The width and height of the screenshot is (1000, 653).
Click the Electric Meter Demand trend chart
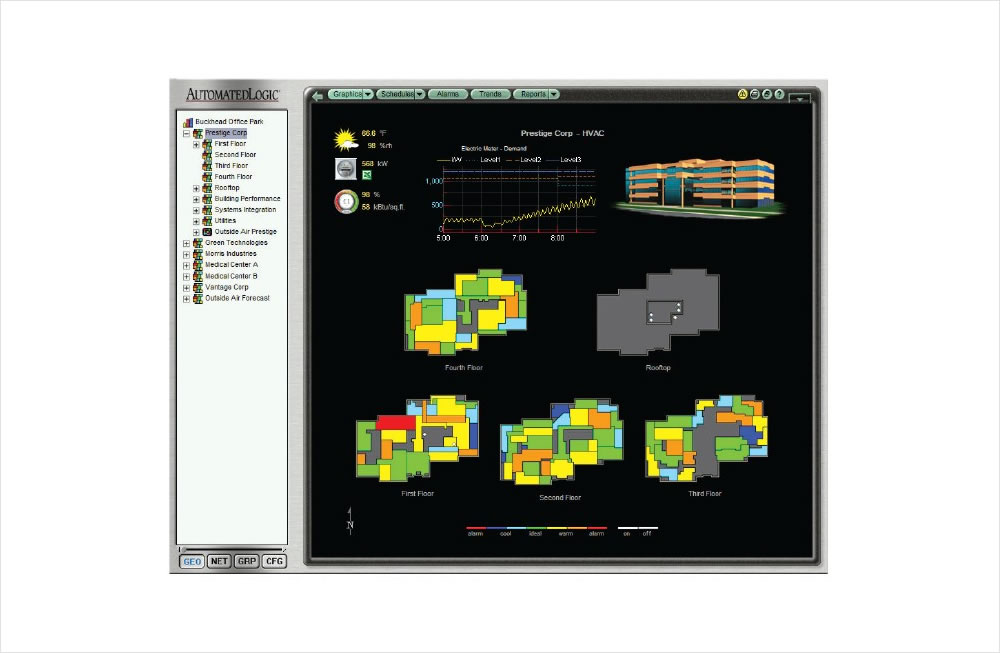[513, 194]
